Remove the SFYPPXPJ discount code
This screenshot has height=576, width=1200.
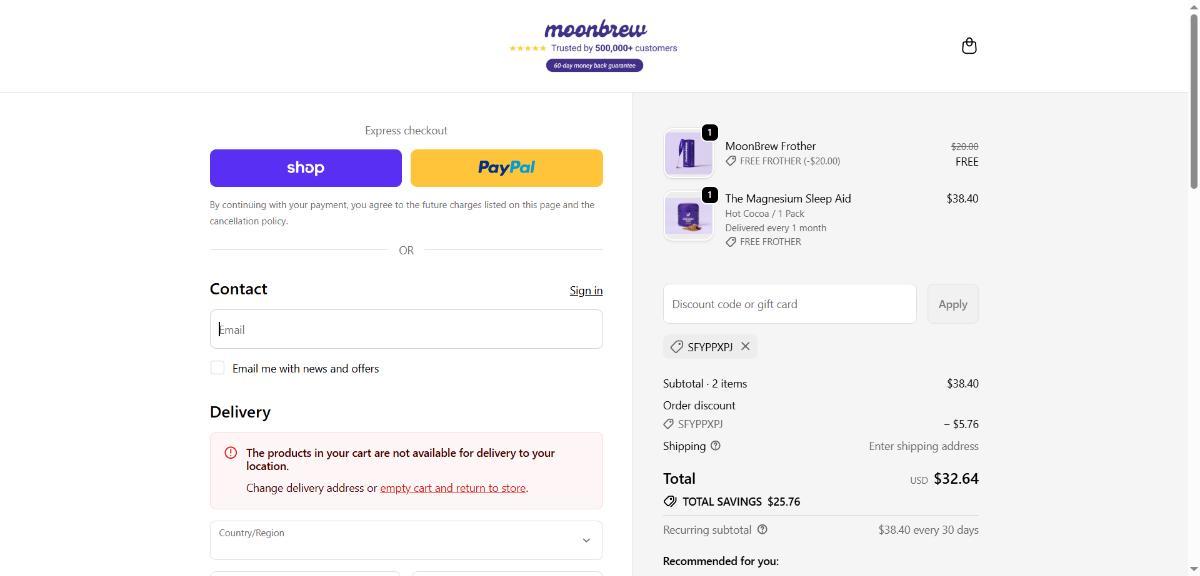(745, 347)
